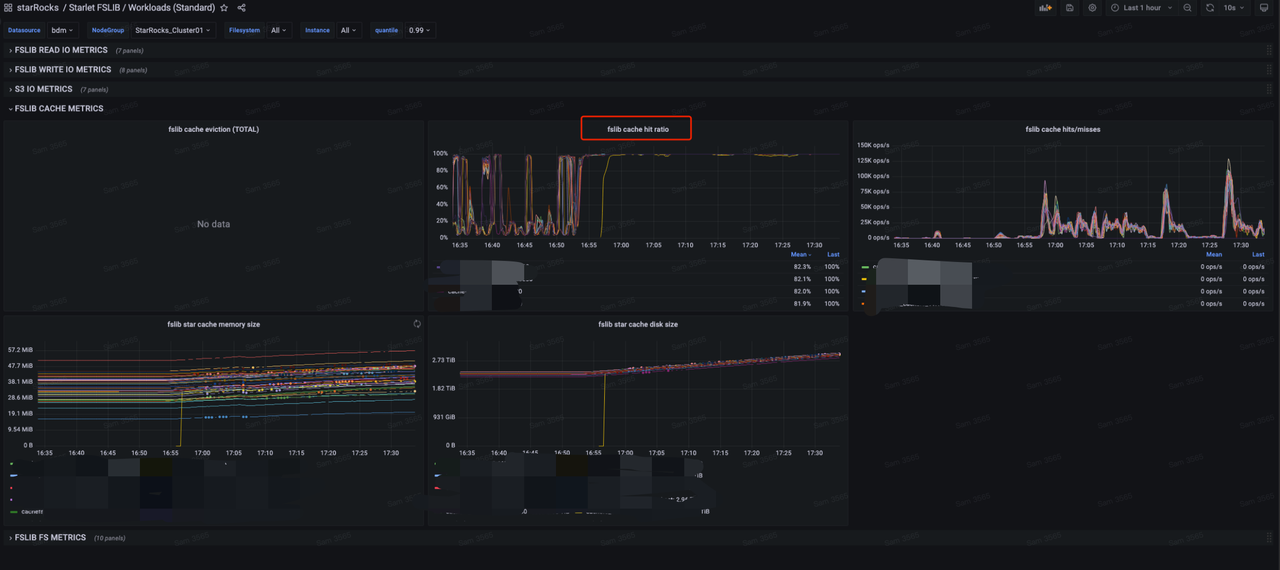Image resolution: width=1280 pixels, height=570 pixels.
Task: Share the dashboard using the share icon
Action: tap(241, 8)
